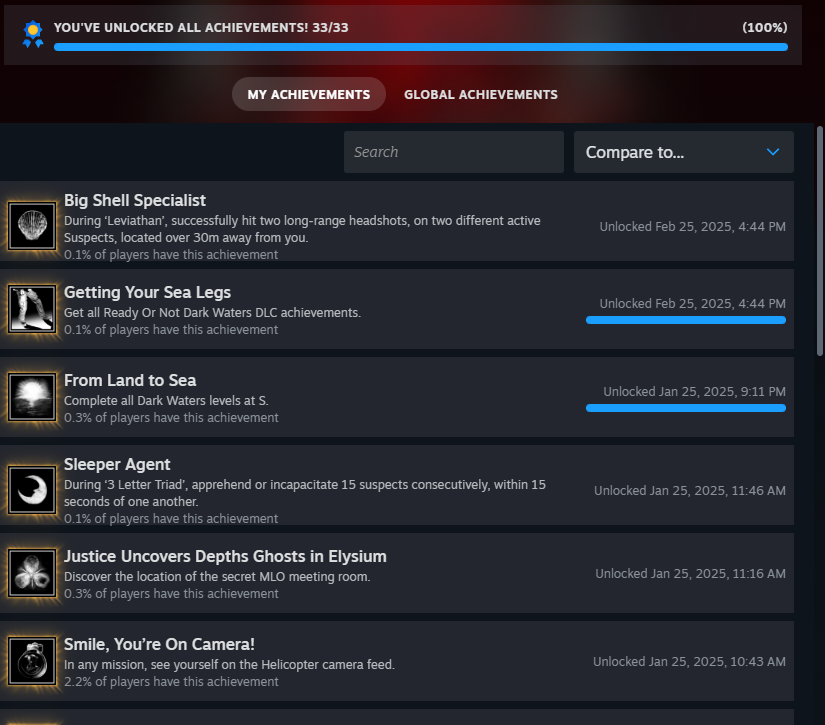This screenshot has width=825, height=725.
Task: Switch to the My Achievements tab
Action: point(309,94)
